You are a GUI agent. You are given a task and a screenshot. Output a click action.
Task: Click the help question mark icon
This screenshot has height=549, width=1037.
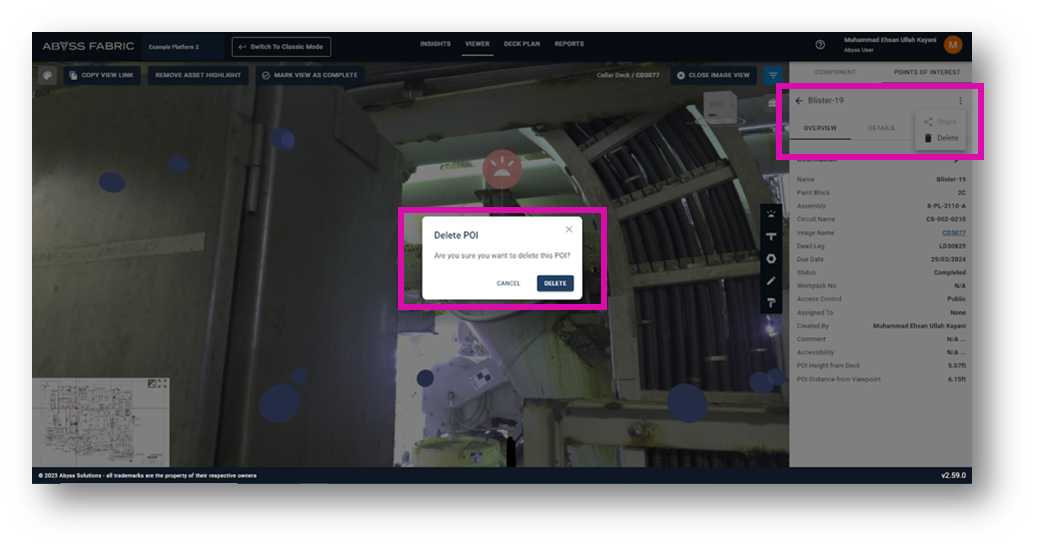(x=820, y=45)
